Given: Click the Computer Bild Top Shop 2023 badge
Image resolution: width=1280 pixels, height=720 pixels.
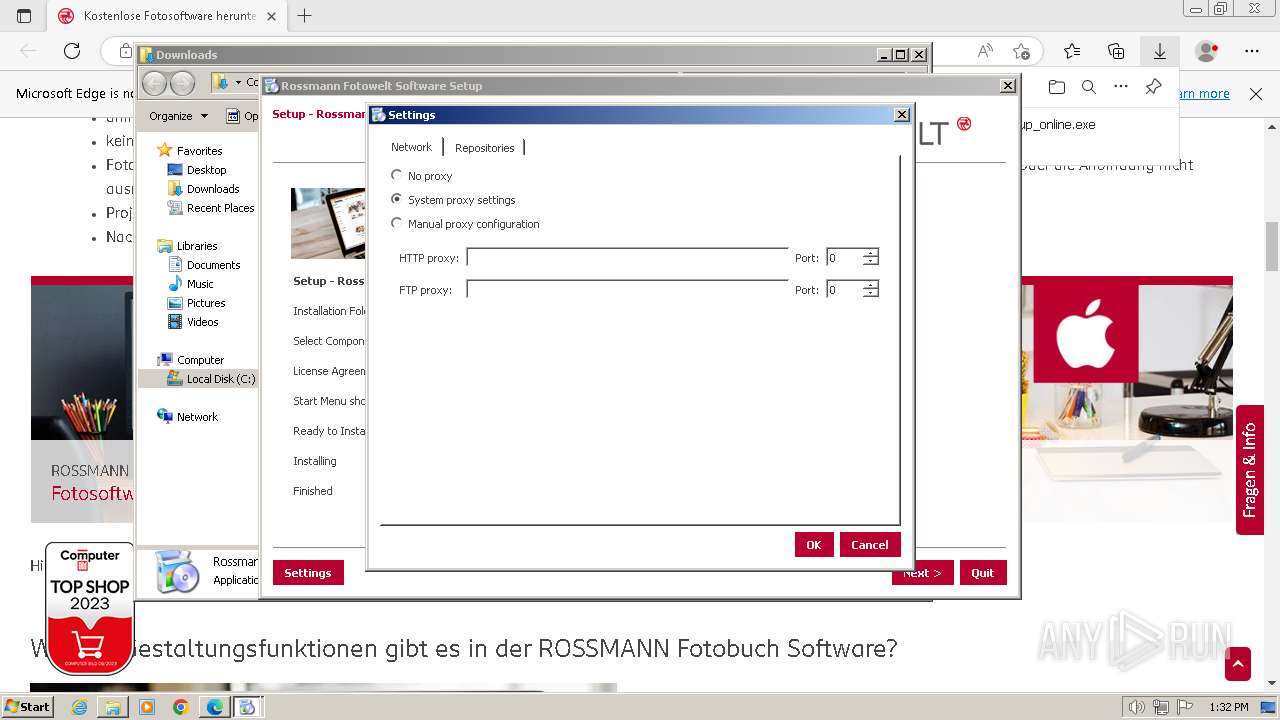Looking at the screenshot, I should tap(89, 607).
